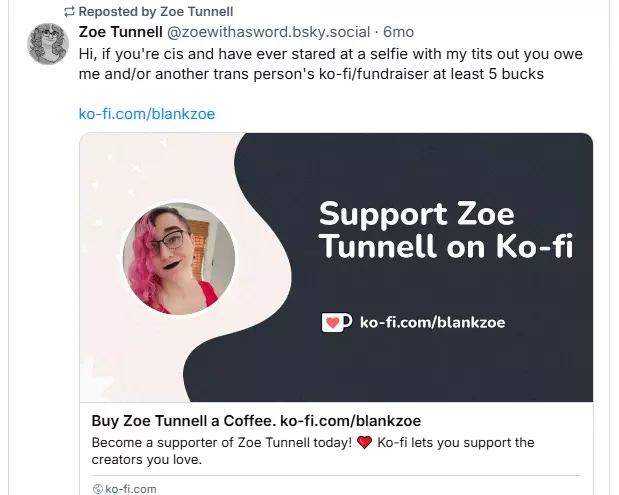Image resolution: width=619 pixels, height=495 pixels.
Task: Click the ko-fi.com domain footer text
Action: [x=131, y=488]
